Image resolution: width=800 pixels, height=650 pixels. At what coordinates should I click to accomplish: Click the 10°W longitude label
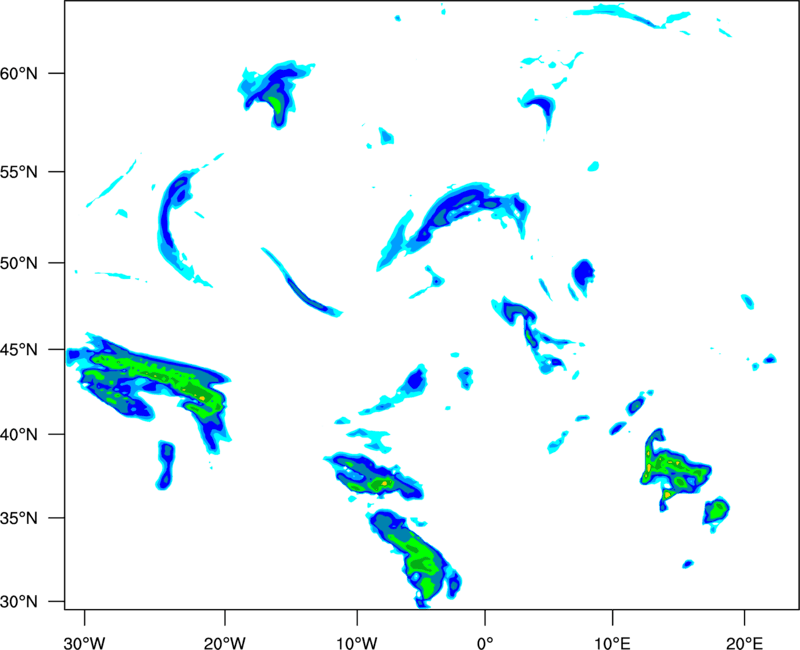point(356,643)
